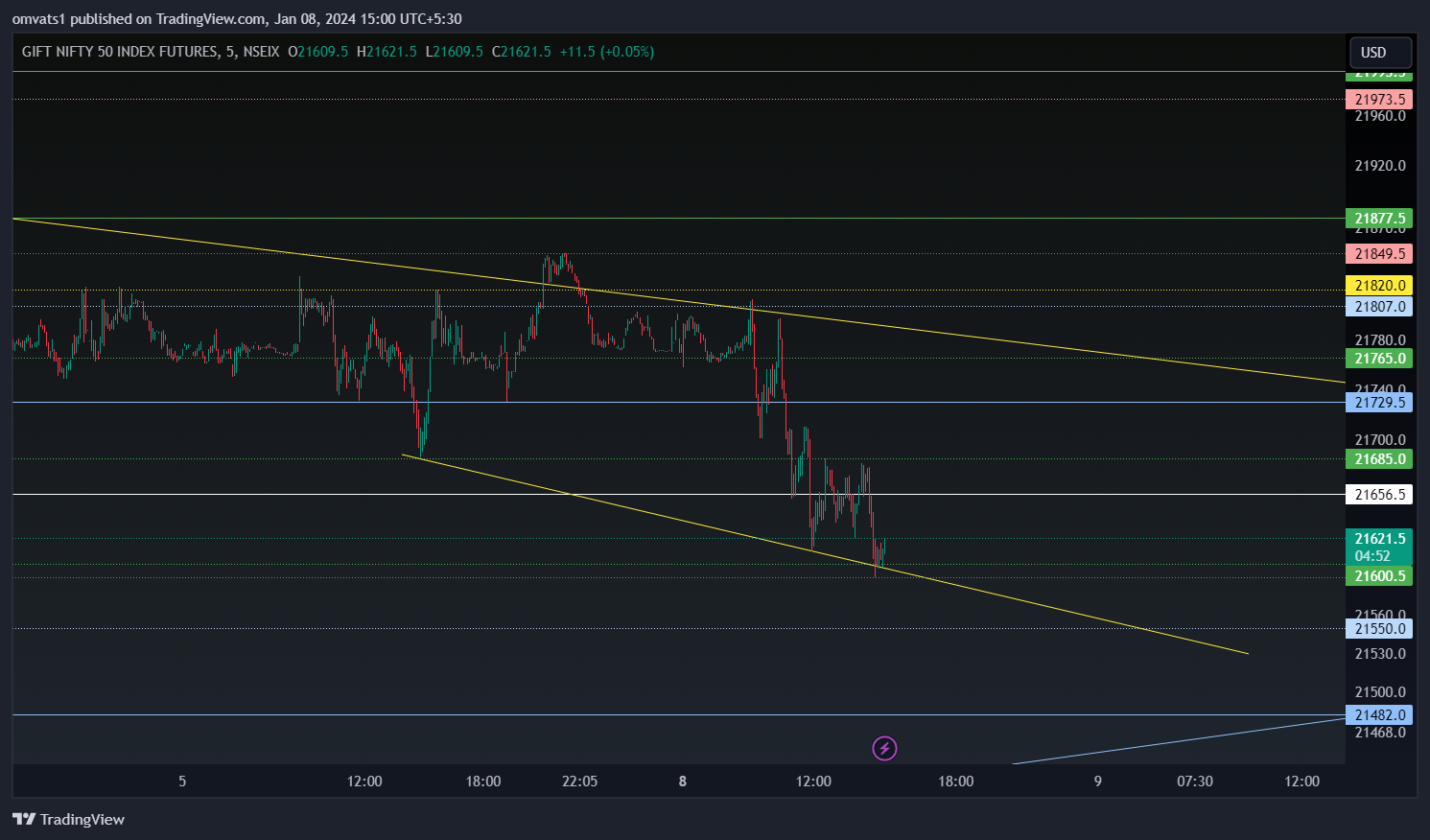Screen dimensions: 1430x840
Task: Select the 21482.0 blue price label
Action: point(1379,715)
